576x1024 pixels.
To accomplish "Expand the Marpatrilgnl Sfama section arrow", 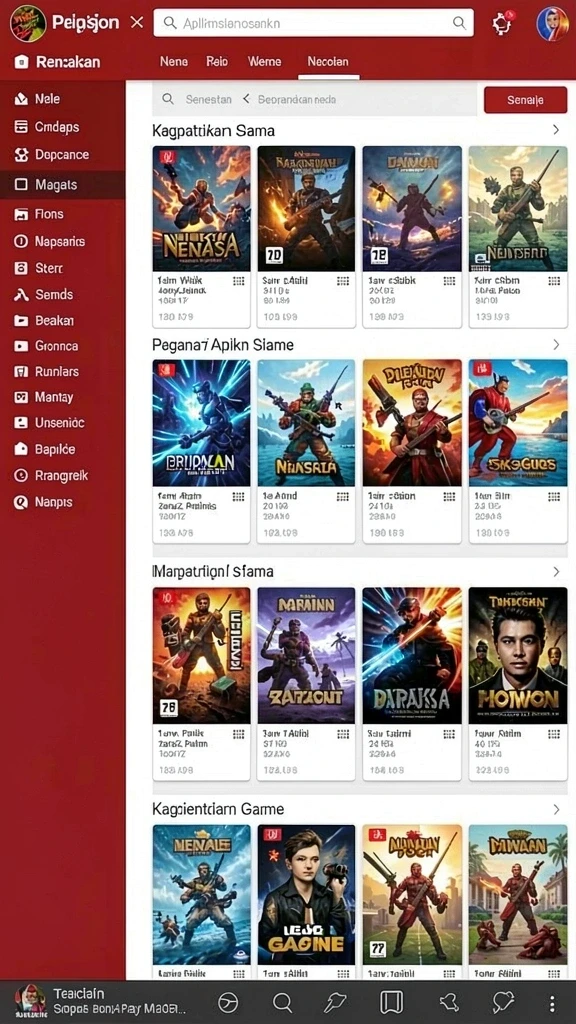I will [556, 571].
